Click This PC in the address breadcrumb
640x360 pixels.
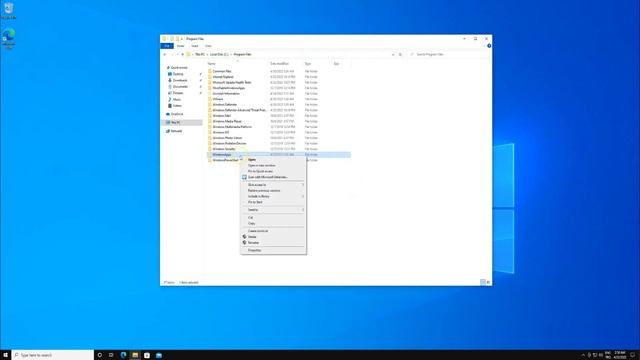point(200,54)
